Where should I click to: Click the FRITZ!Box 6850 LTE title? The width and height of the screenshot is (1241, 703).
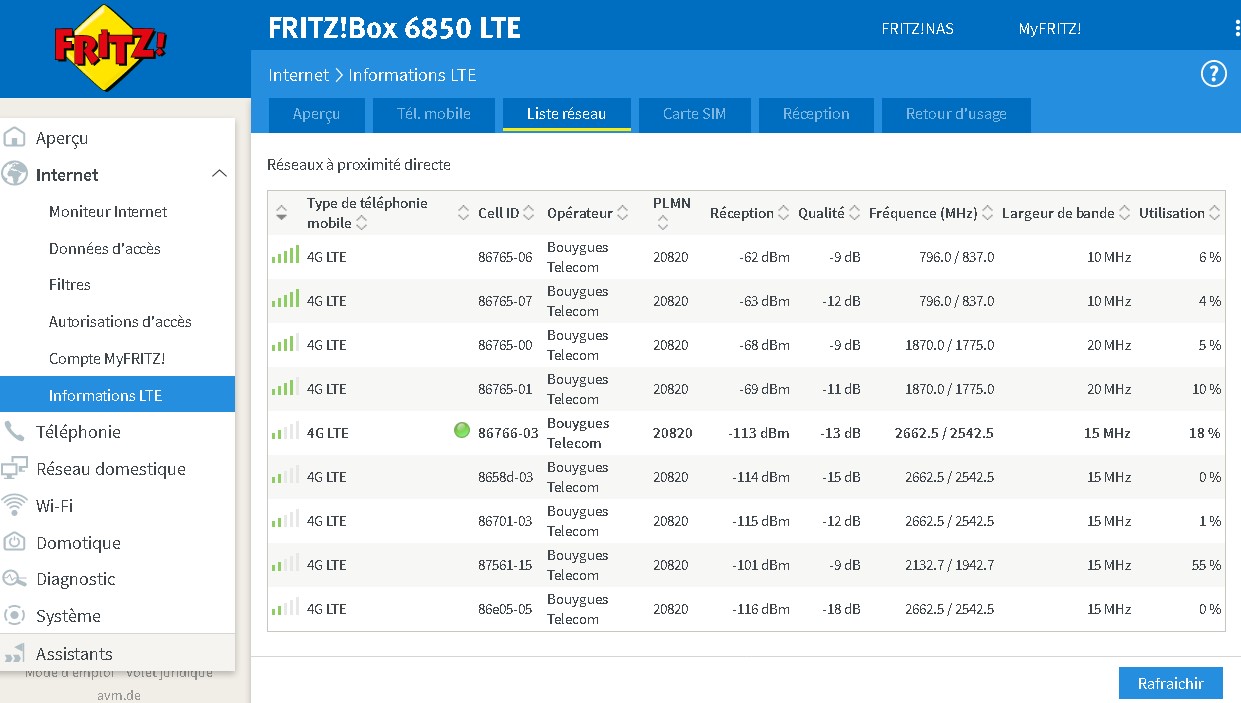coord(395,28)
